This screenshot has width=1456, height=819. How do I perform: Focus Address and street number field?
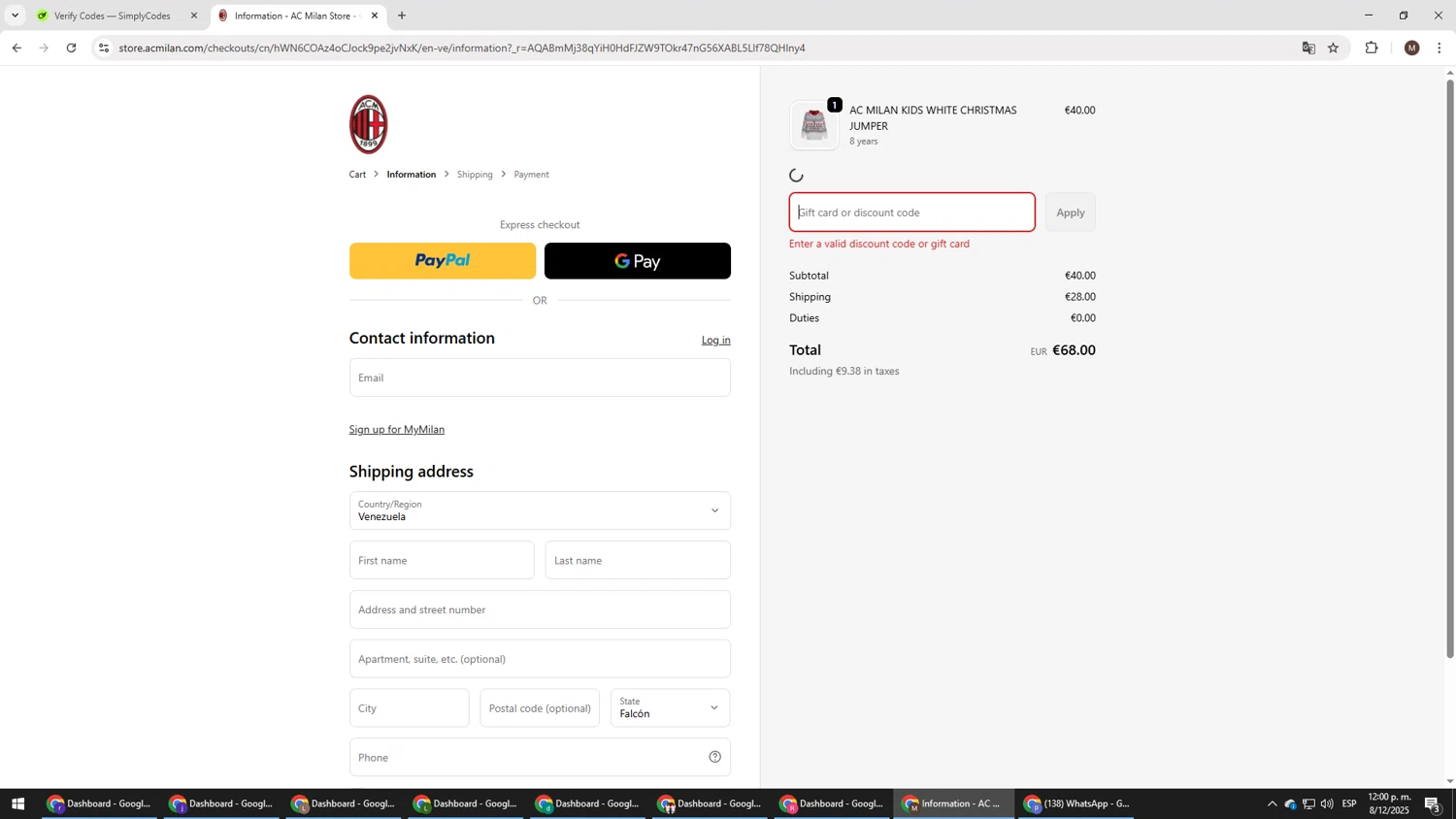click(x=540, y=609)
